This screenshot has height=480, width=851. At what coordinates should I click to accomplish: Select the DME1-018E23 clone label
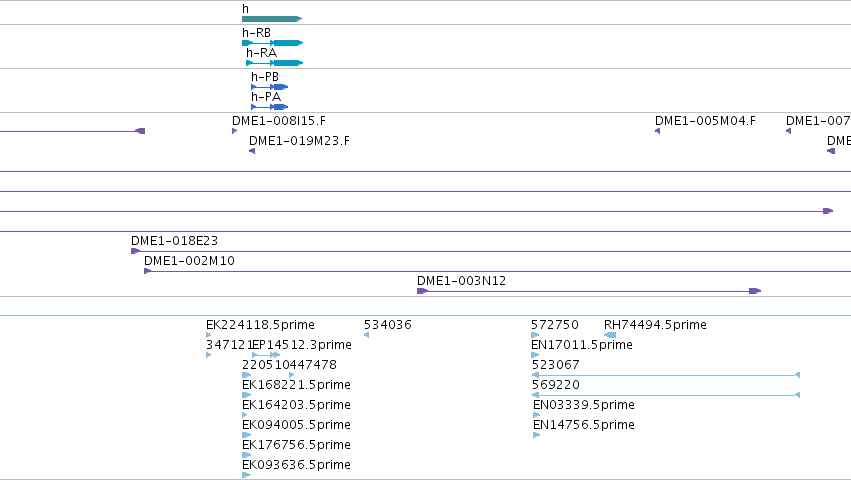click(174, 241)
